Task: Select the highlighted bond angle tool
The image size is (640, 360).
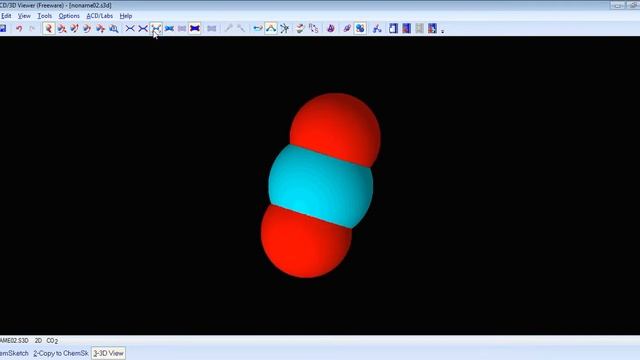Action: [x=271, y=28]
